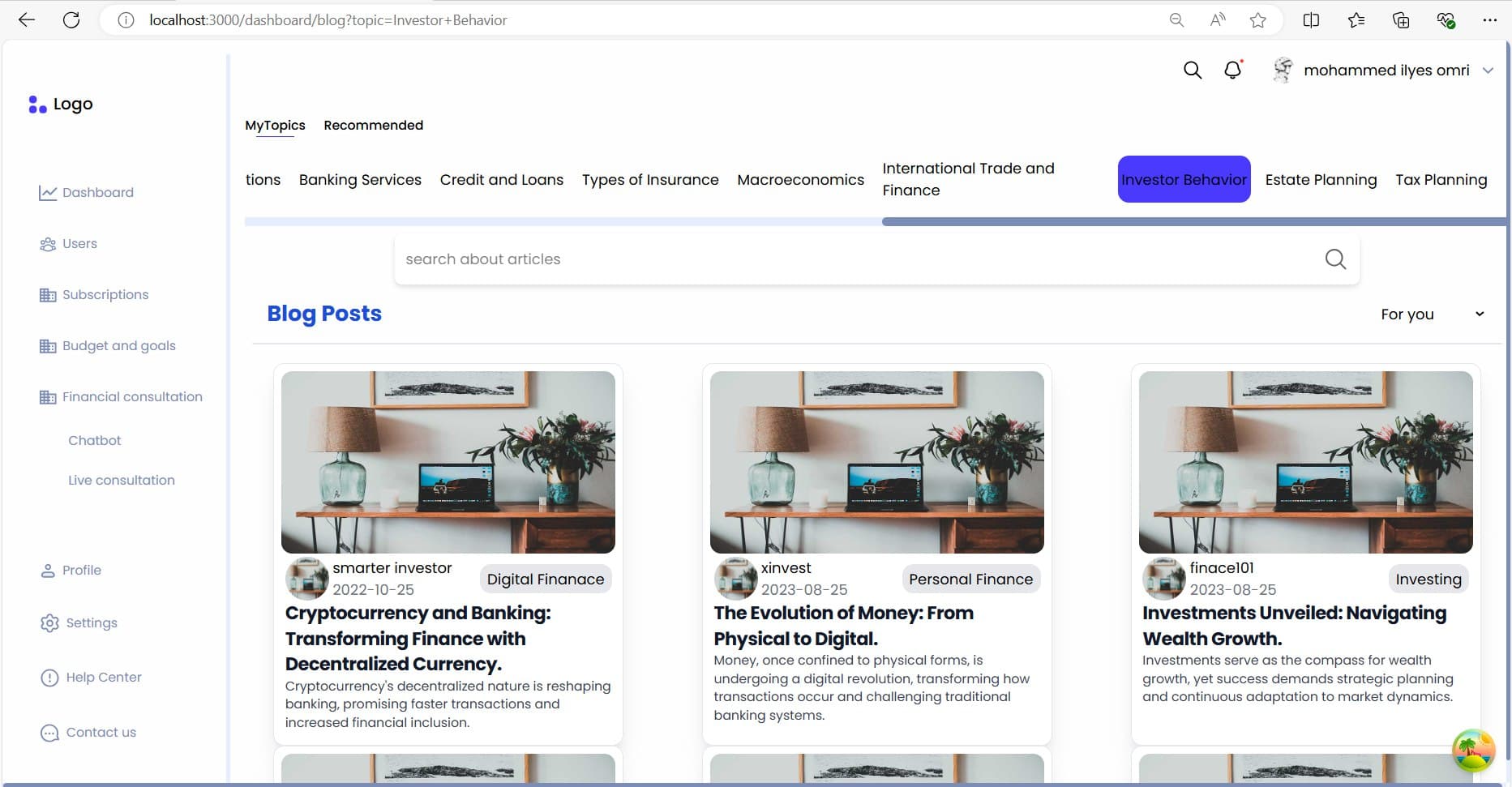Viewport: 1512px width, 787px height.
Task: Click the article search bar magnifier icon
Action: coord(1334,259)
